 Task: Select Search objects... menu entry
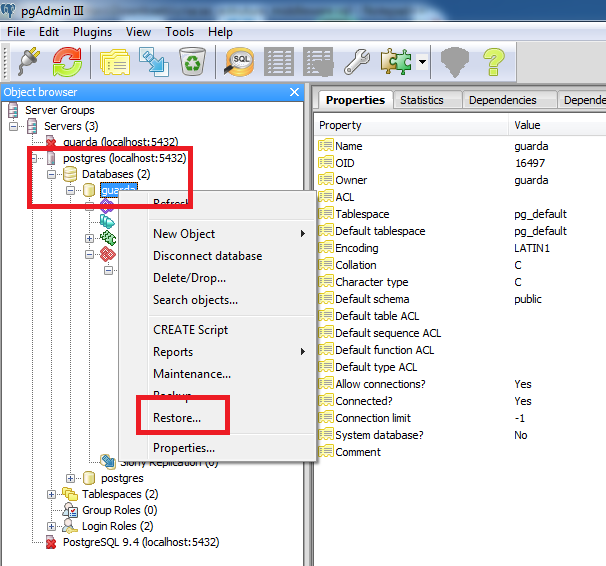[231, 300]
